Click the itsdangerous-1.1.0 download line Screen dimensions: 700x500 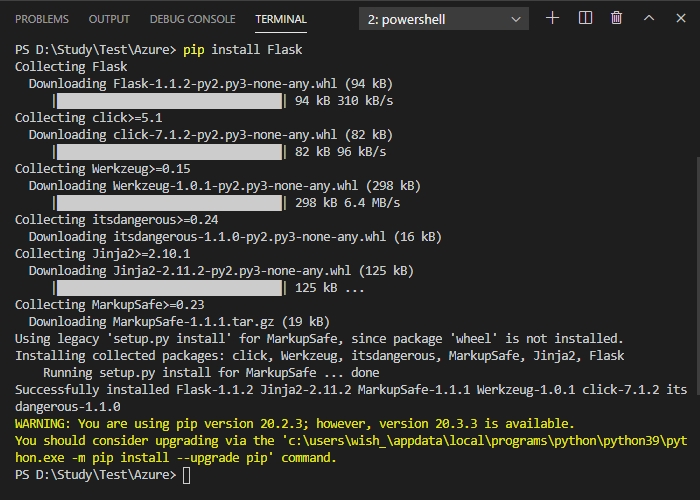click(x=235, y=237)
